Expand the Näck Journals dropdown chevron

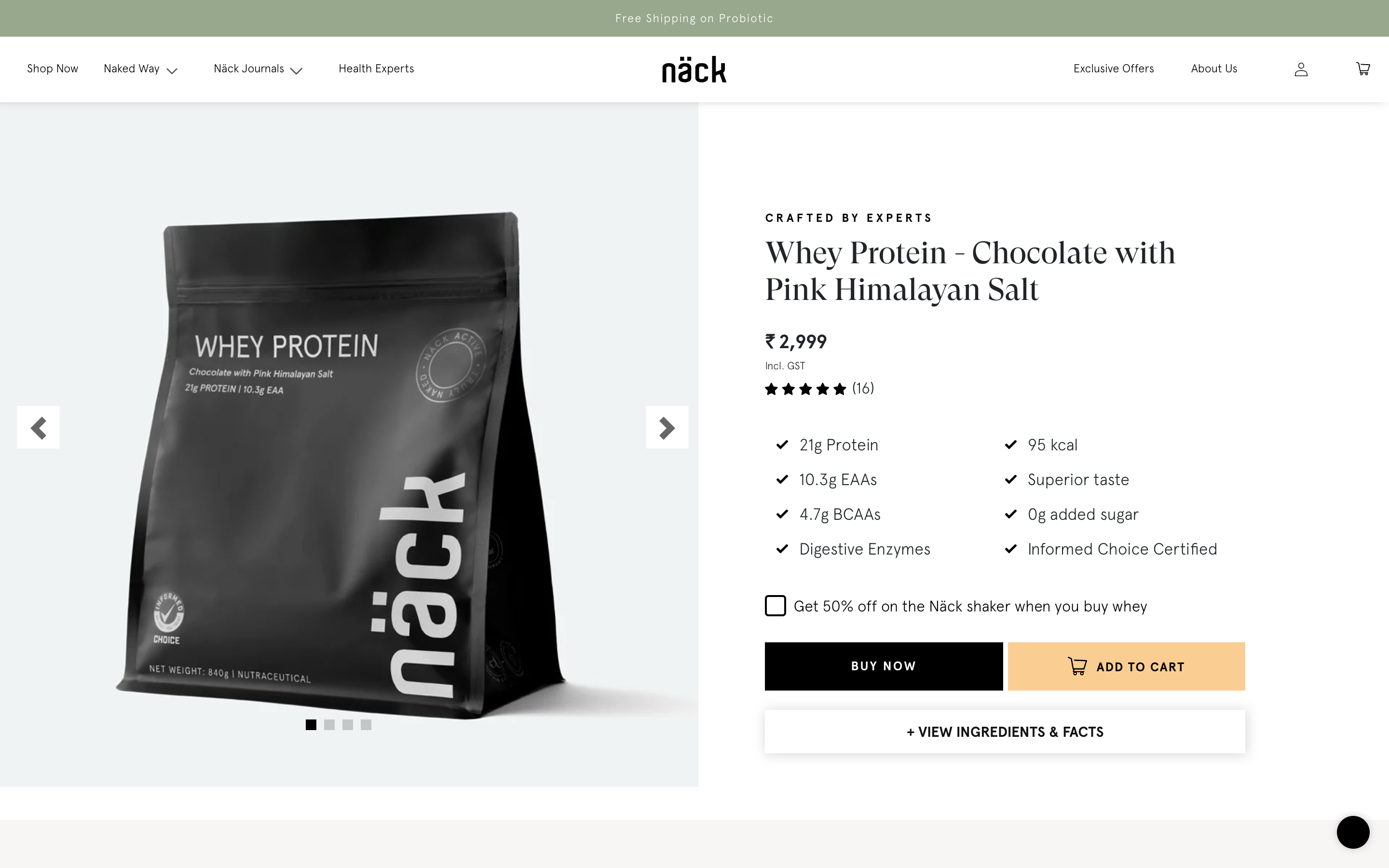tap(296, 70)
